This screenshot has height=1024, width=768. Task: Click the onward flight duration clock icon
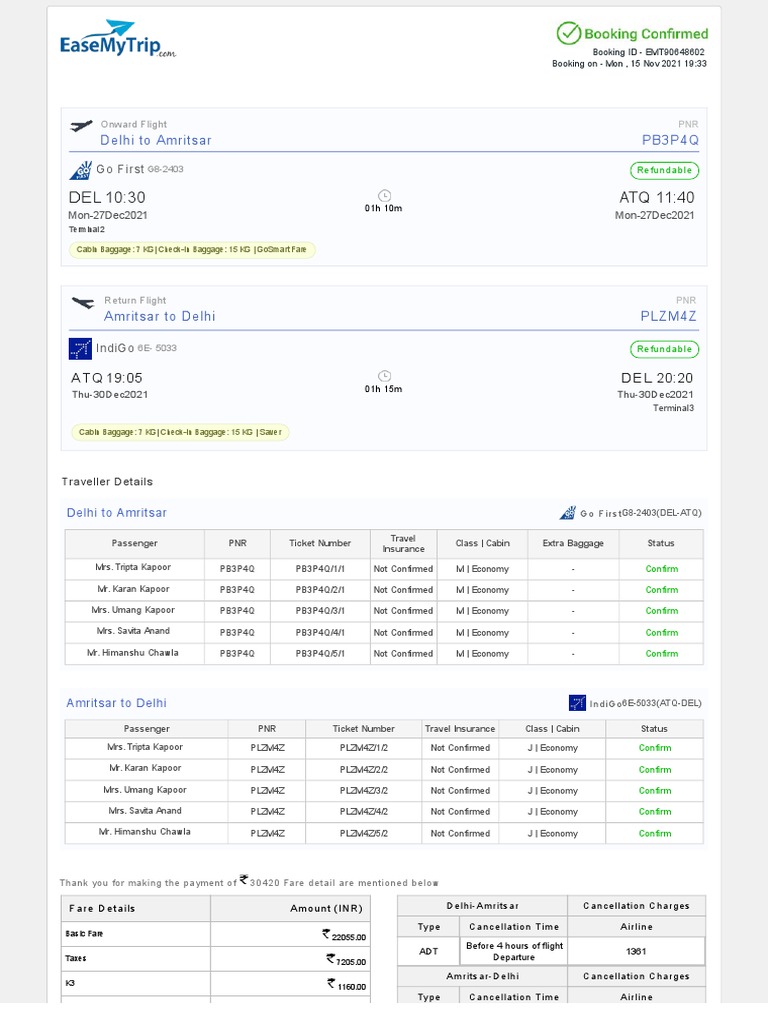384,195
